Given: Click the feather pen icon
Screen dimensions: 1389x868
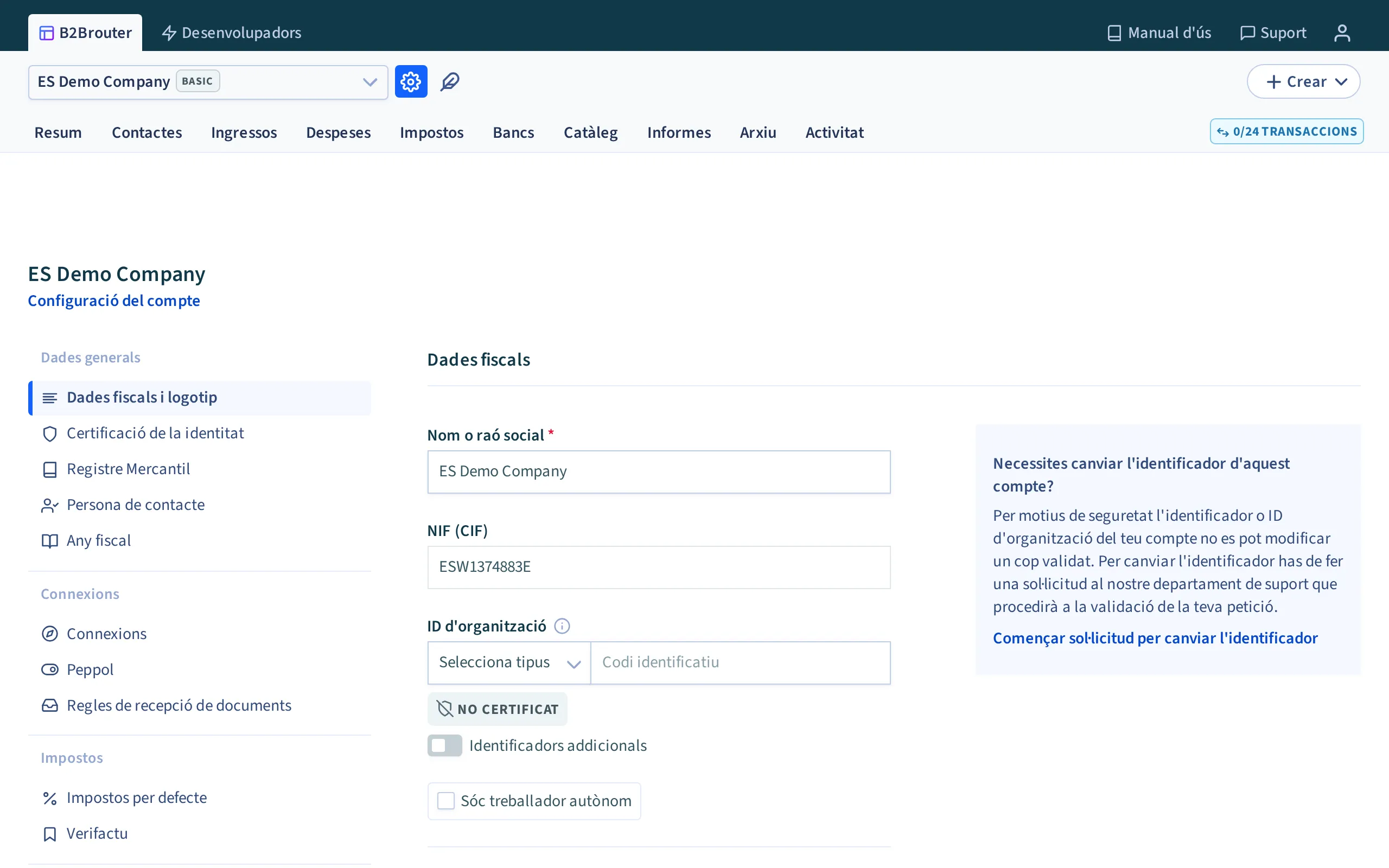Looking at the screenshot, I should click(450, 81).
